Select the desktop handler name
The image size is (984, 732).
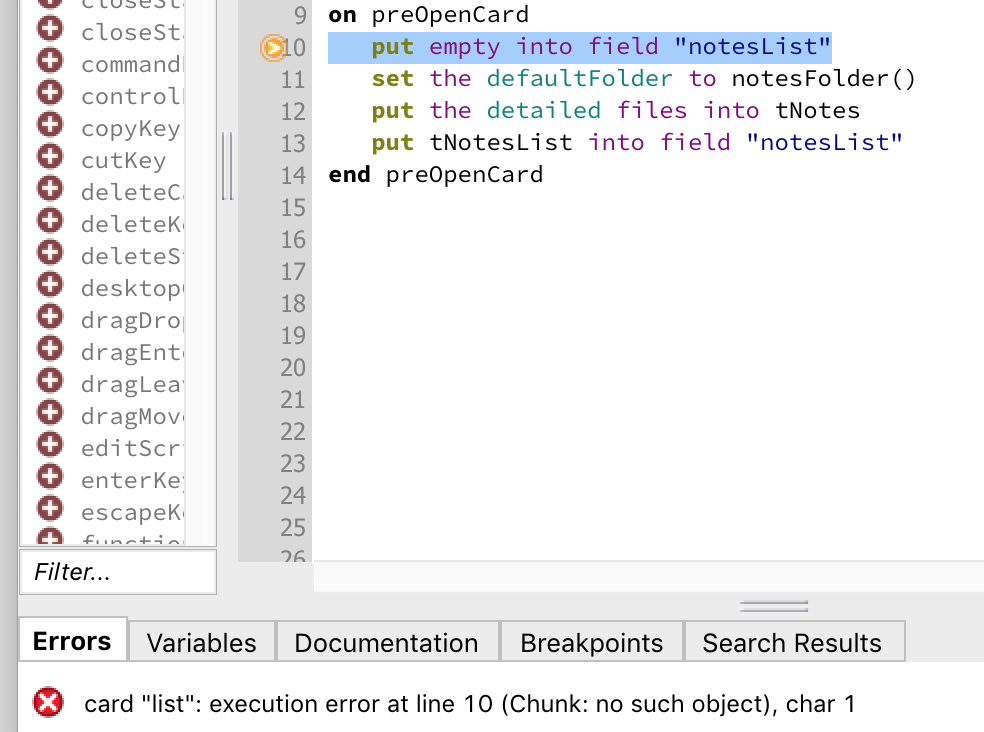pos(132,288)
